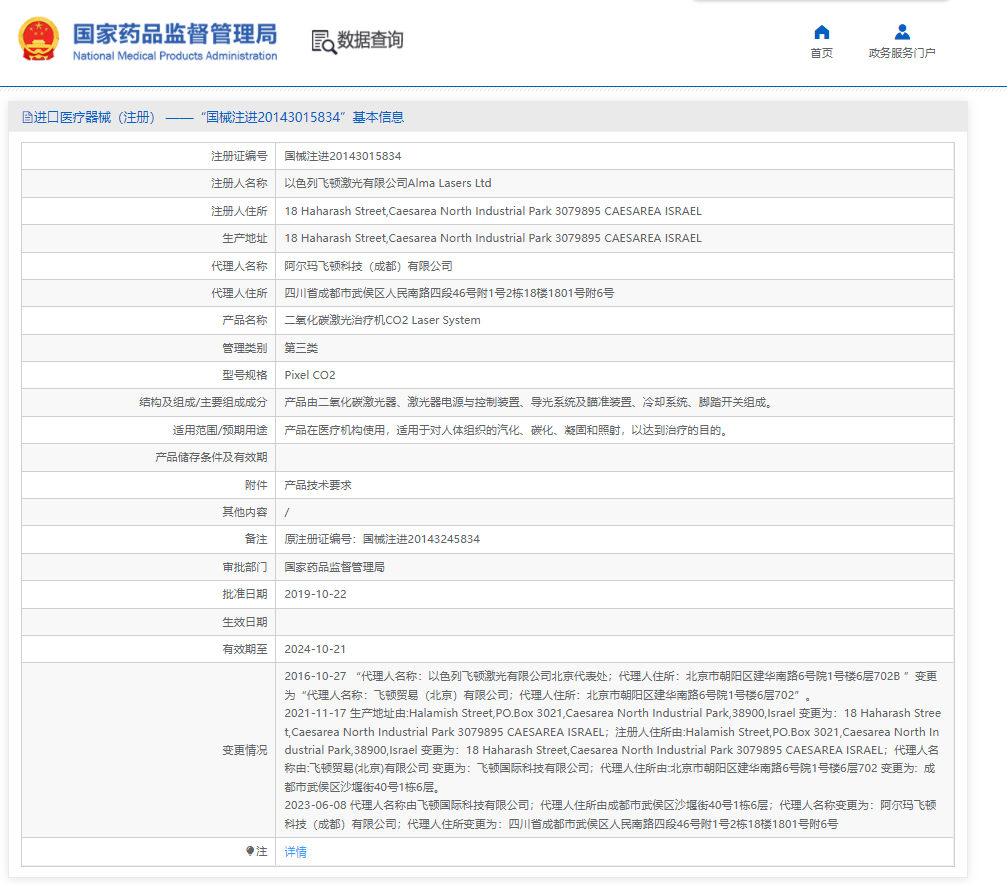1007x884 pixels.
Task: Go to homepage via house icon
Action: [x=821, y=32]
